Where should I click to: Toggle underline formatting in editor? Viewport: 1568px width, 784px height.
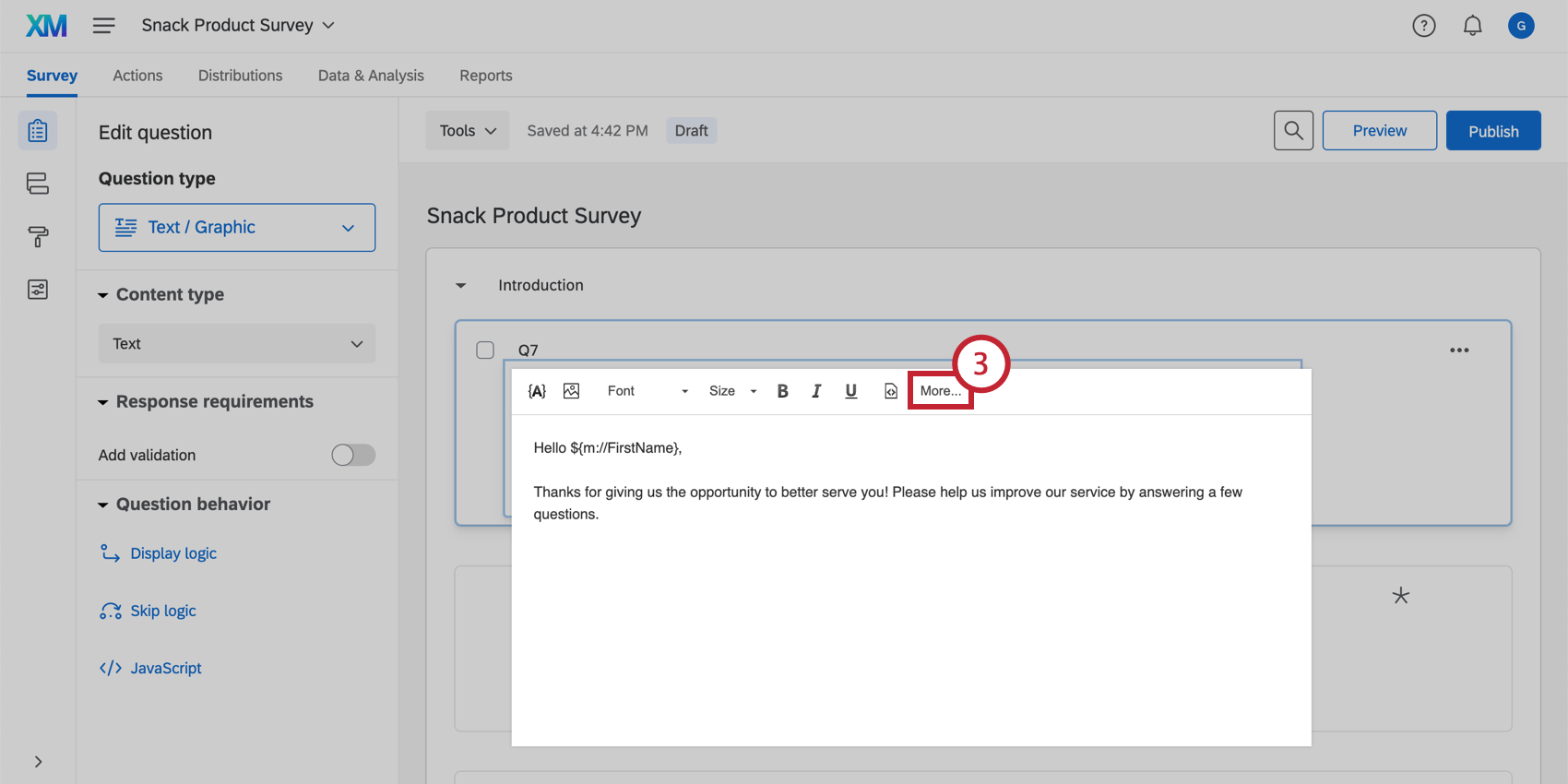coord(850,391)
